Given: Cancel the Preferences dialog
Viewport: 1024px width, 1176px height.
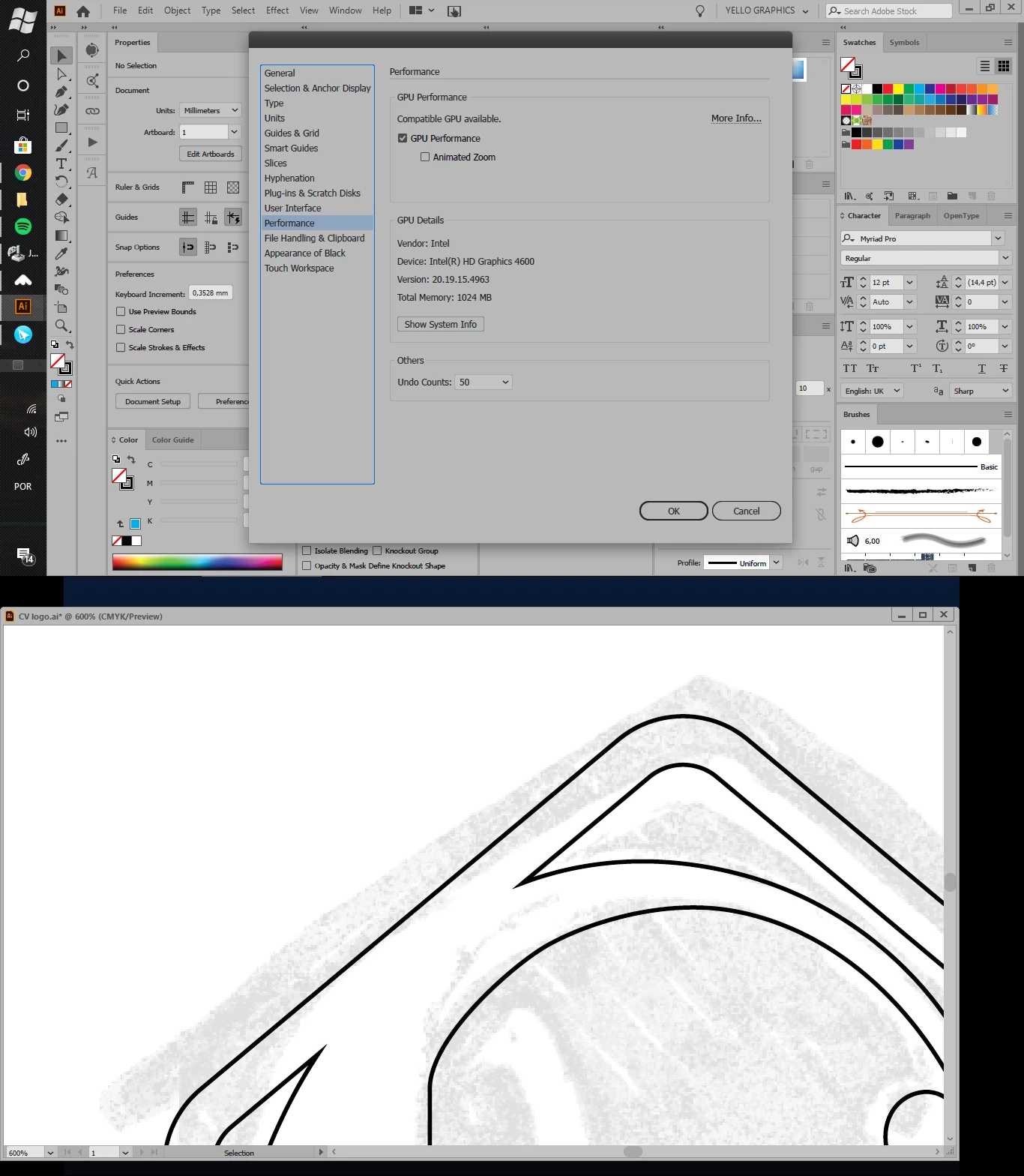Looking at the screenshot, I should point(746,511).
